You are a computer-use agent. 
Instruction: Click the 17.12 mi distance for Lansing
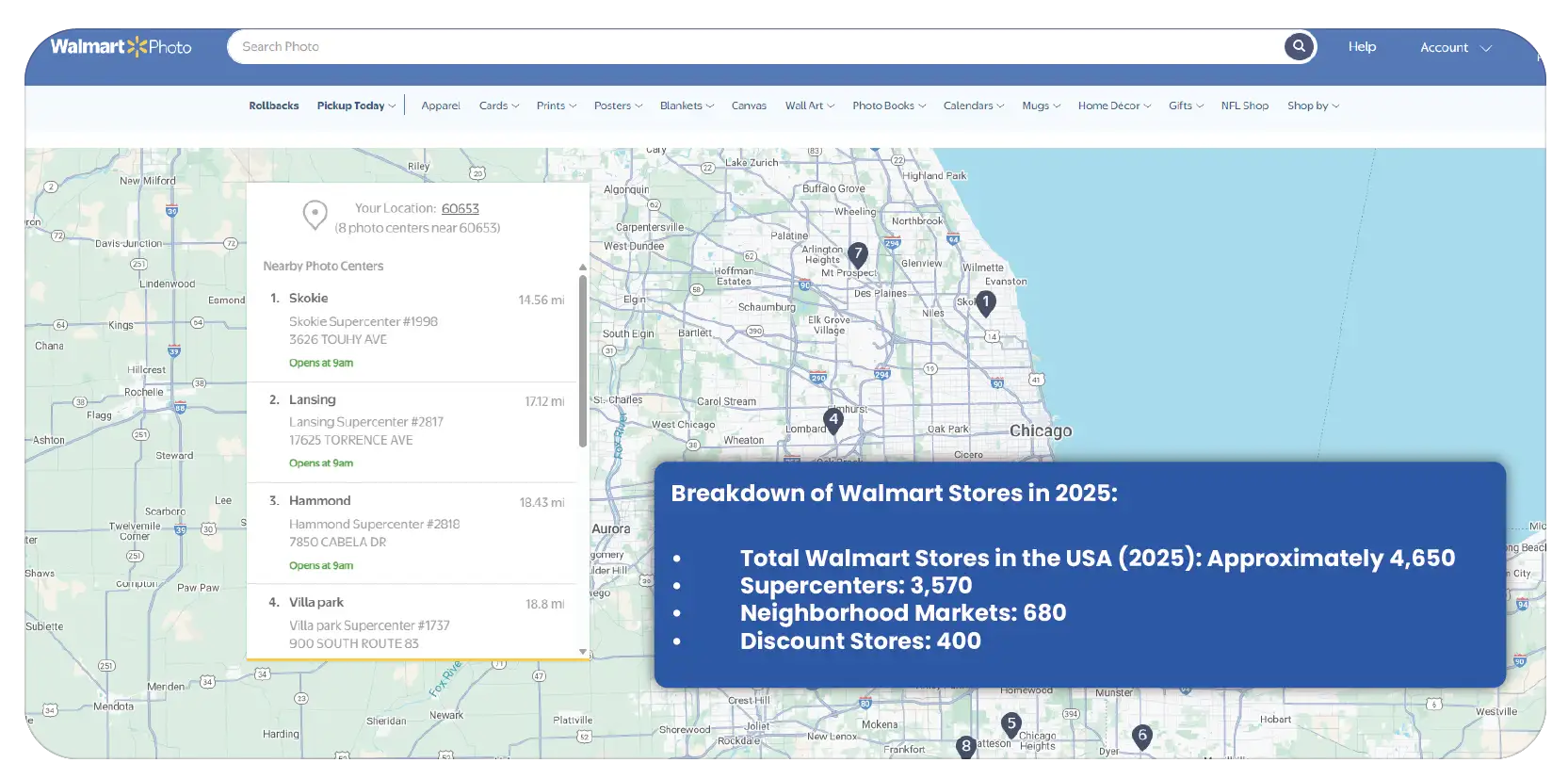pyautogui.click(x=544, y=401)
